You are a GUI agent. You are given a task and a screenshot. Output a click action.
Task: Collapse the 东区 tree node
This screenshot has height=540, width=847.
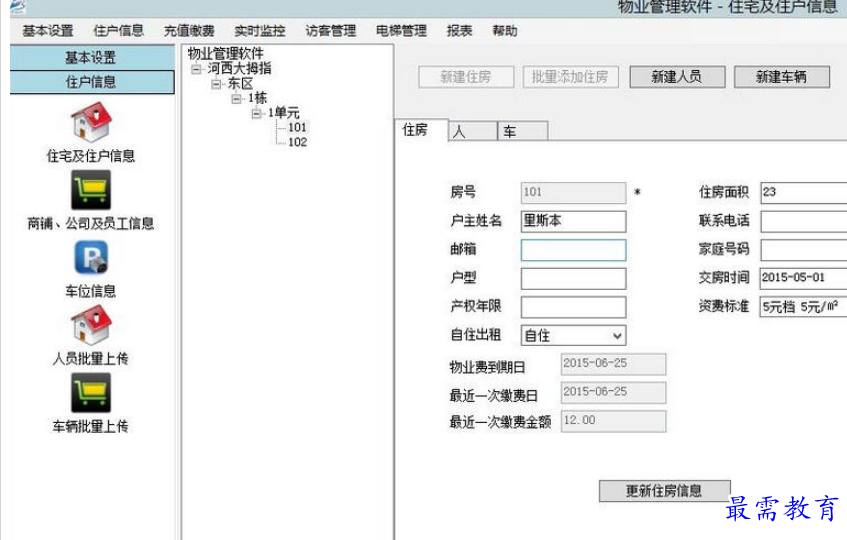[216, 84]
